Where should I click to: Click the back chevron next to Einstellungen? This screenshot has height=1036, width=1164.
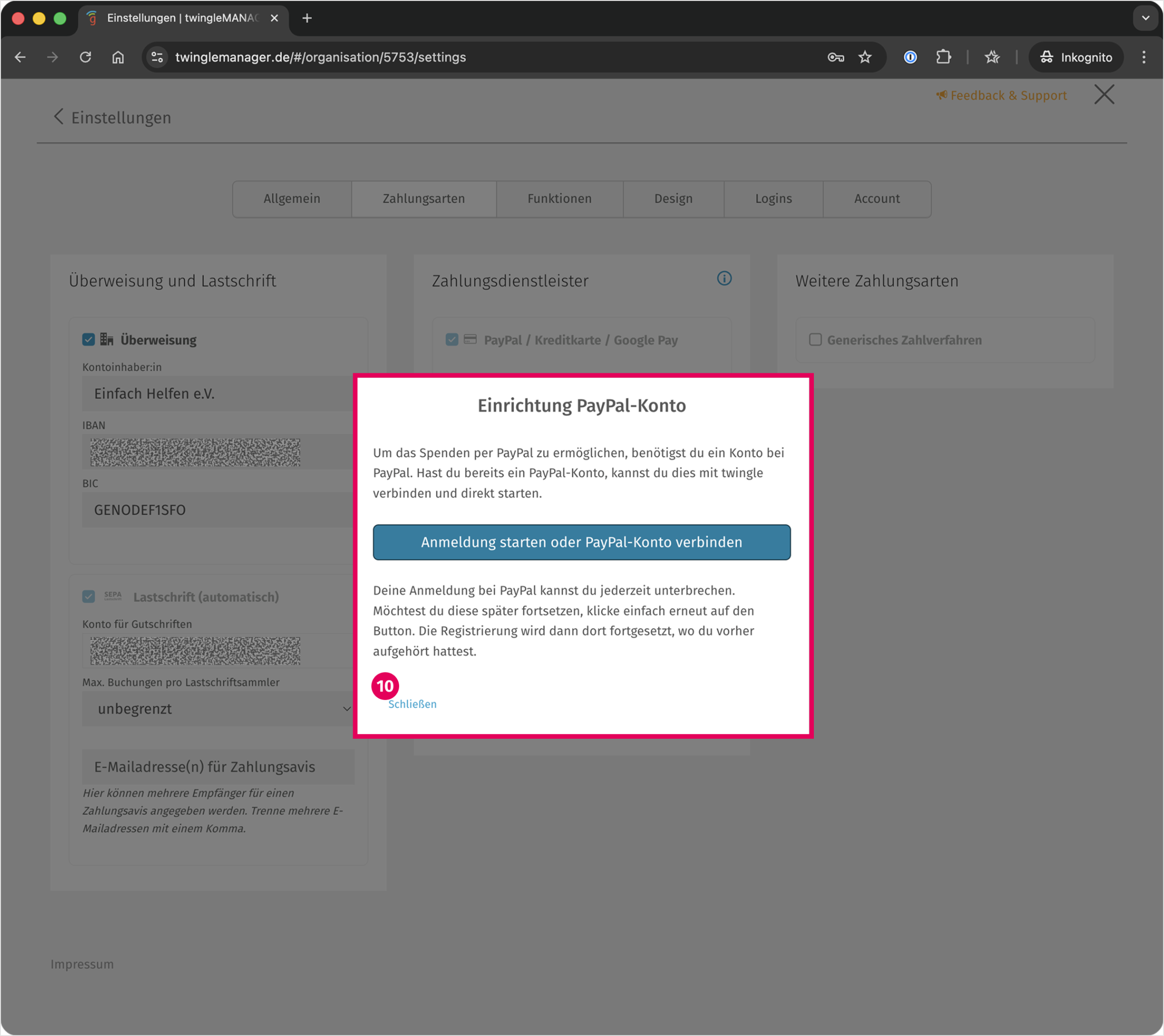pyautogui.click(x=58, y=117)
